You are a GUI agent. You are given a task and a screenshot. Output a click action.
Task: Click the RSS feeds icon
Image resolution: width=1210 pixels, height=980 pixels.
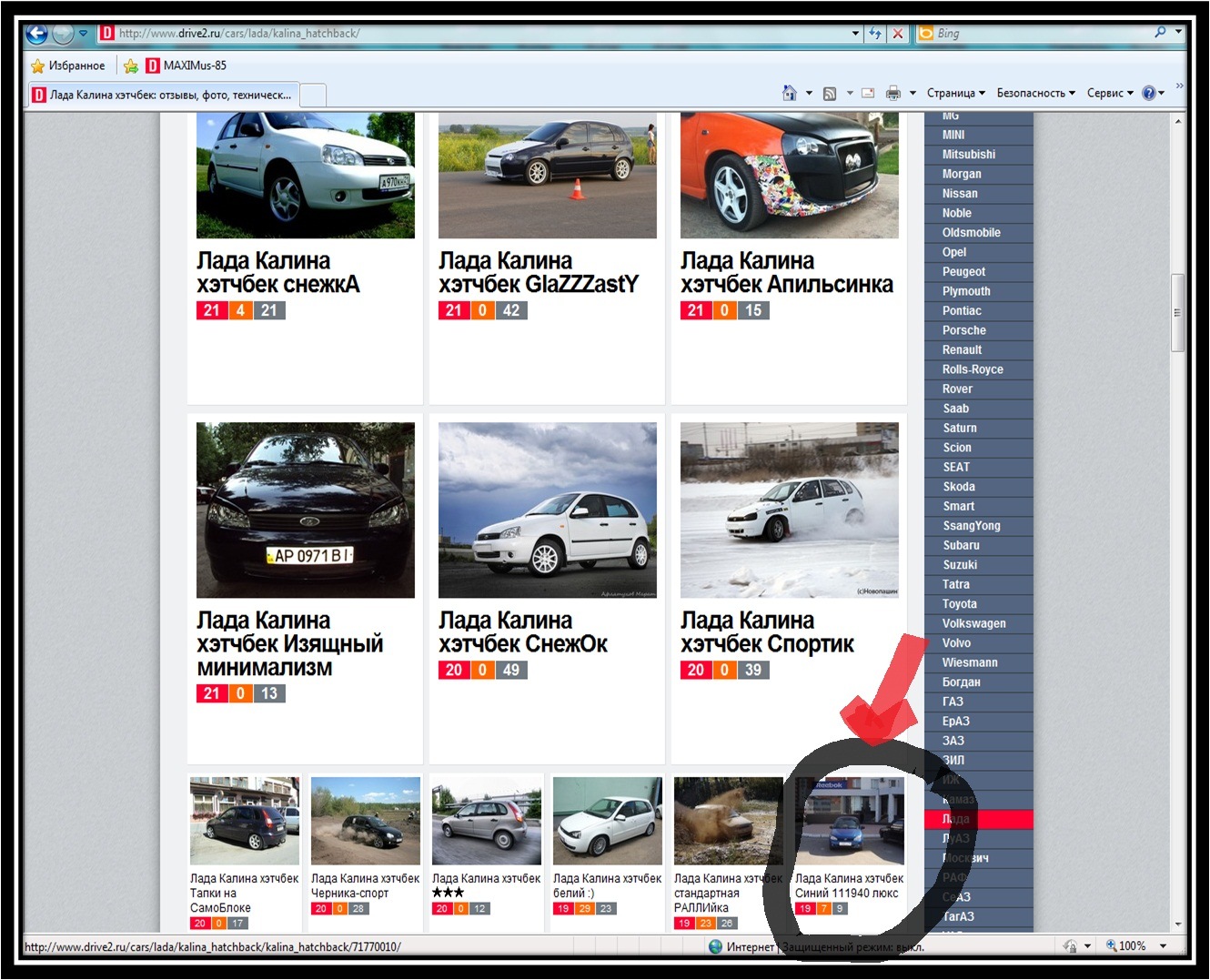(830, 93)
